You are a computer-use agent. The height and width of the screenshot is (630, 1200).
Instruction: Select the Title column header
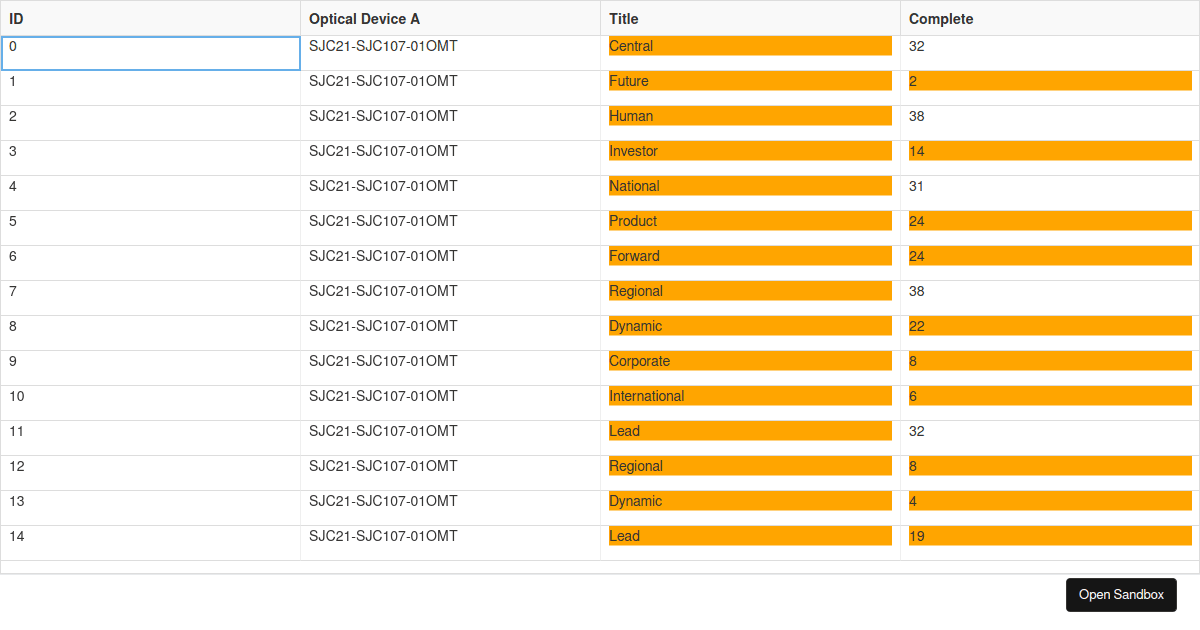750,19
